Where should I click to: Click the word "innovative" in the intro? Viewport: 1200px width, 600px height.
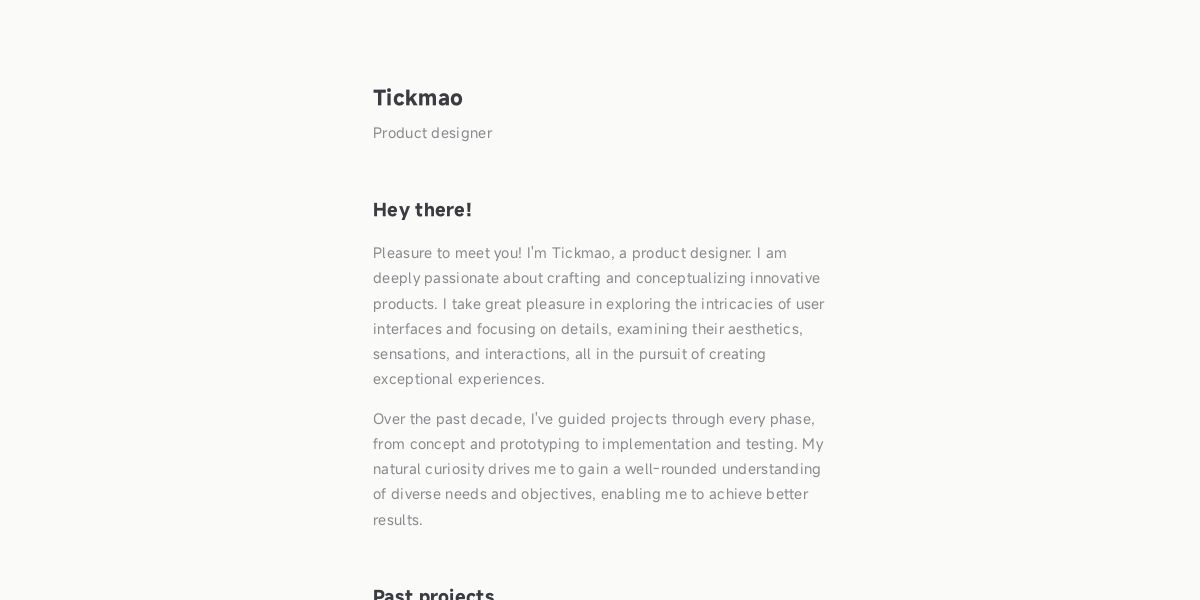click(x=785, y=278)
